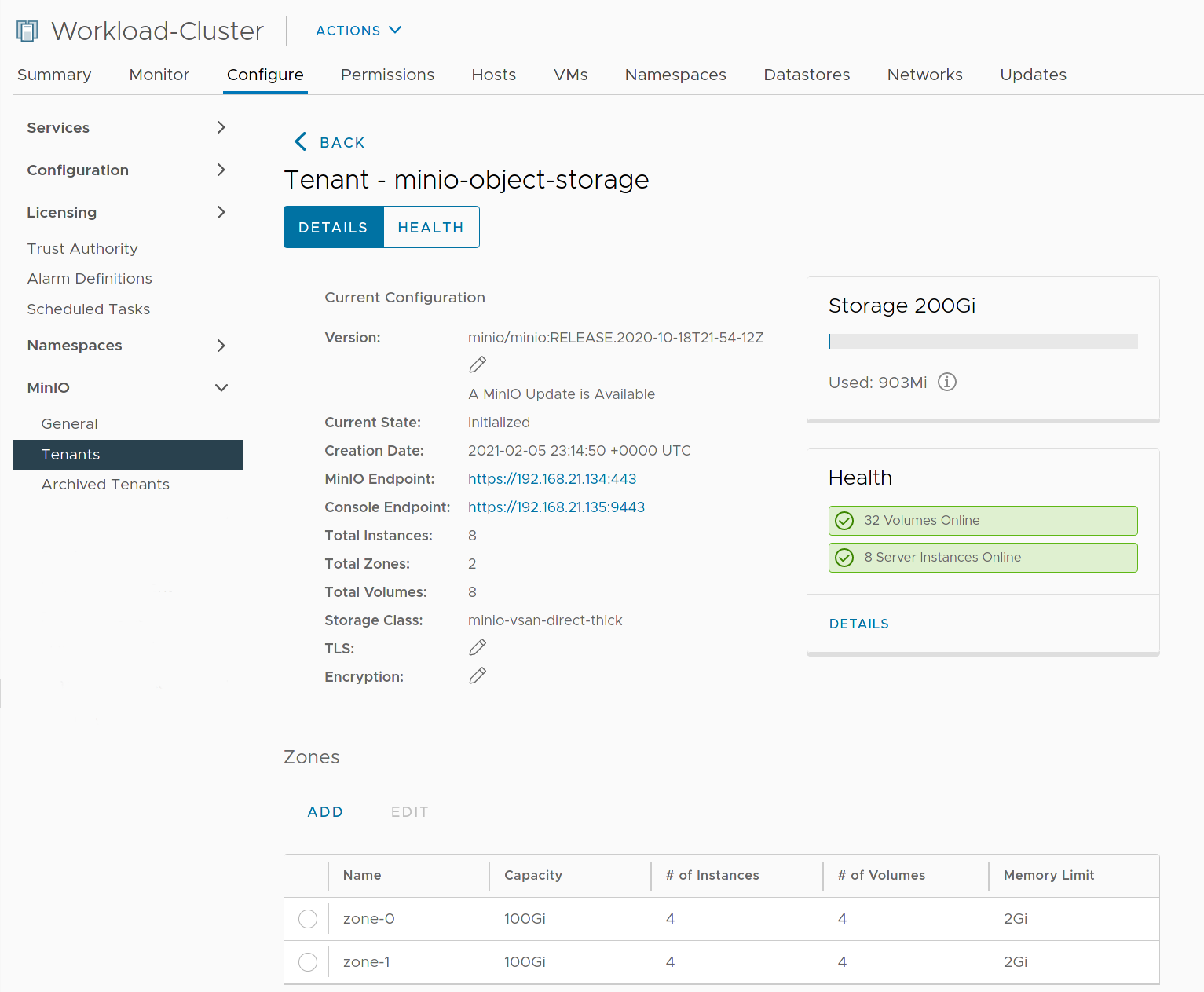Click the info icon next to Used: 903Mi
1204x992 pixels.
point(946,382)
